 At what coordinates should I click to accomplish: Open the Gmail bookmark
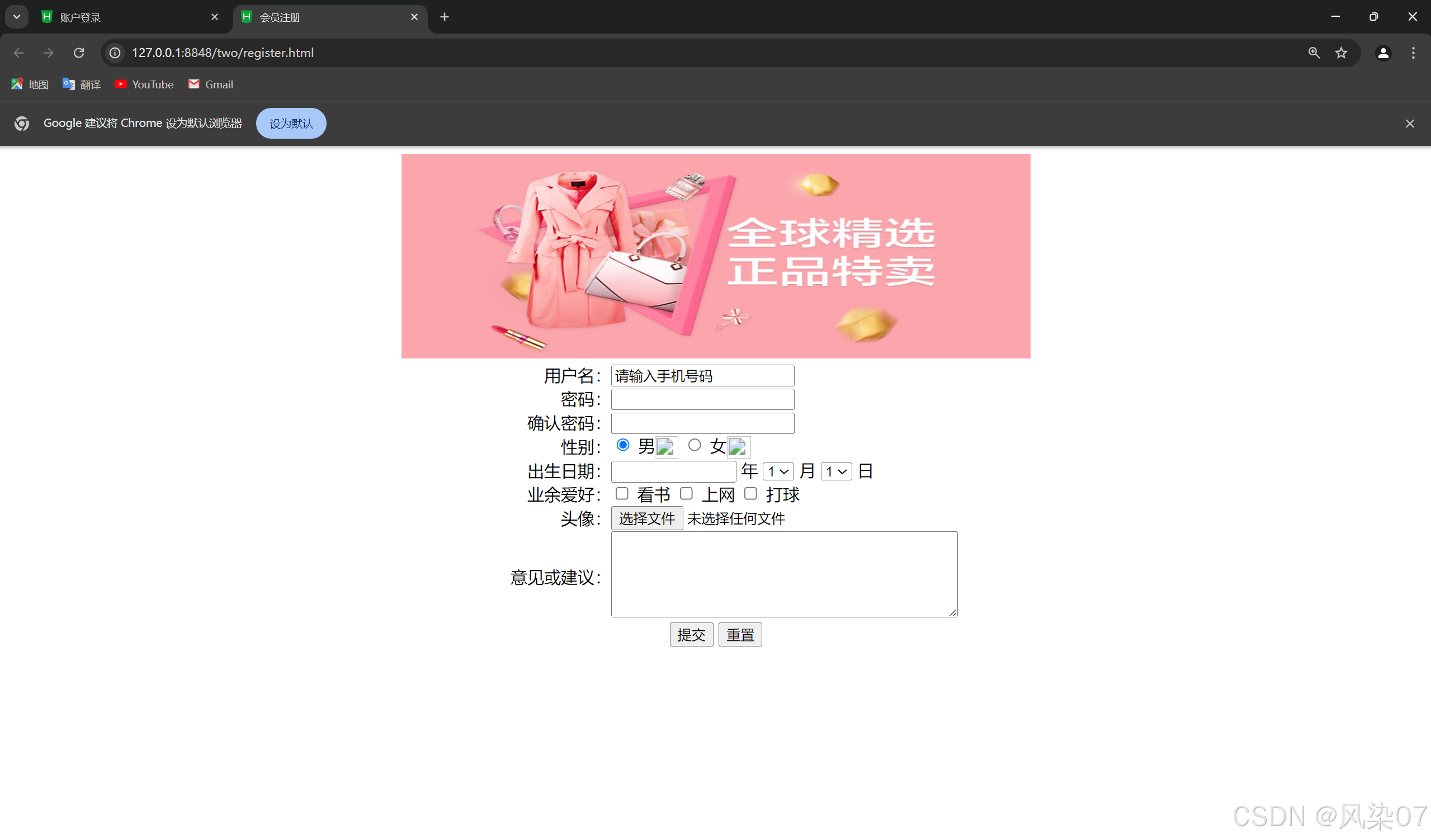click(x=211, y=84)
